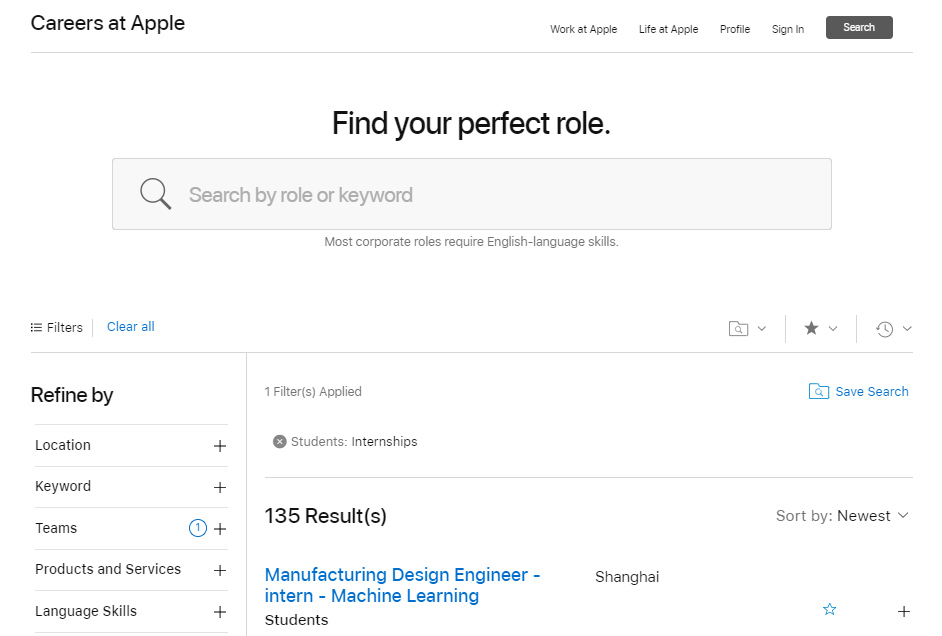This screenshot has height=636, width=942.
Task: Open the Filters list icon
Action: [x=37, y=327]
